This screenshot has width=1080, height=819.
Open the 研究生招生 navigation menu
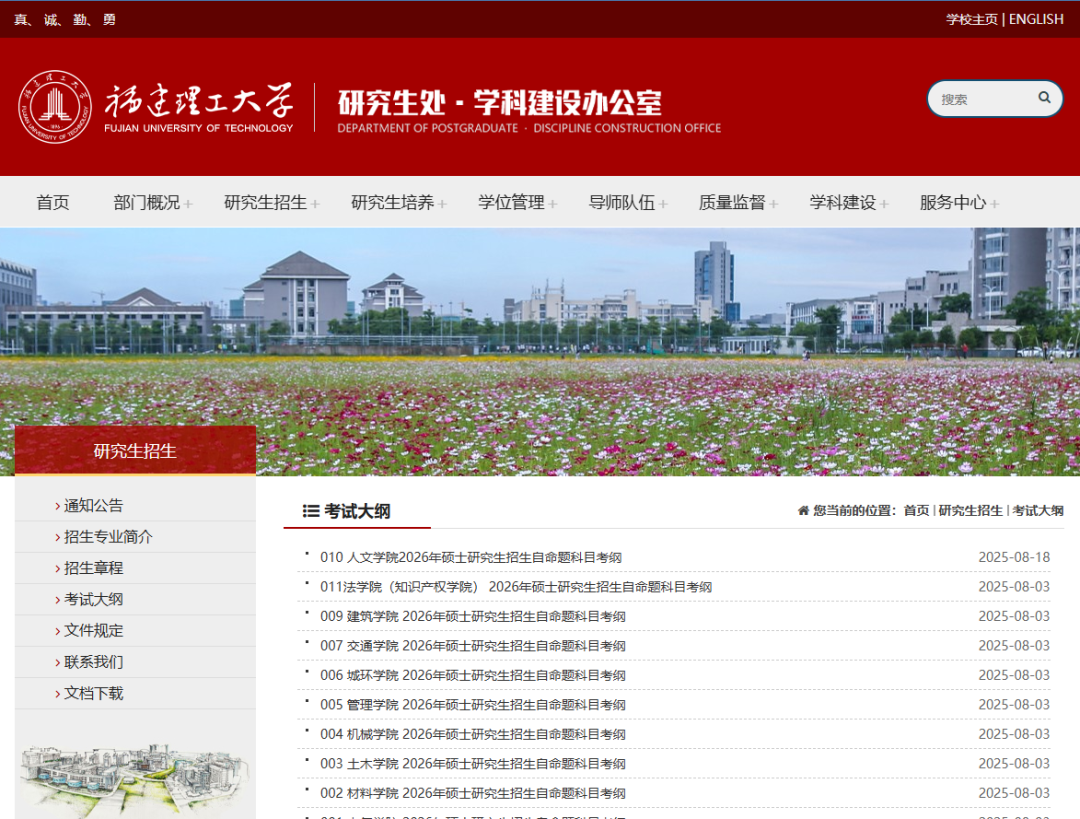265,203
